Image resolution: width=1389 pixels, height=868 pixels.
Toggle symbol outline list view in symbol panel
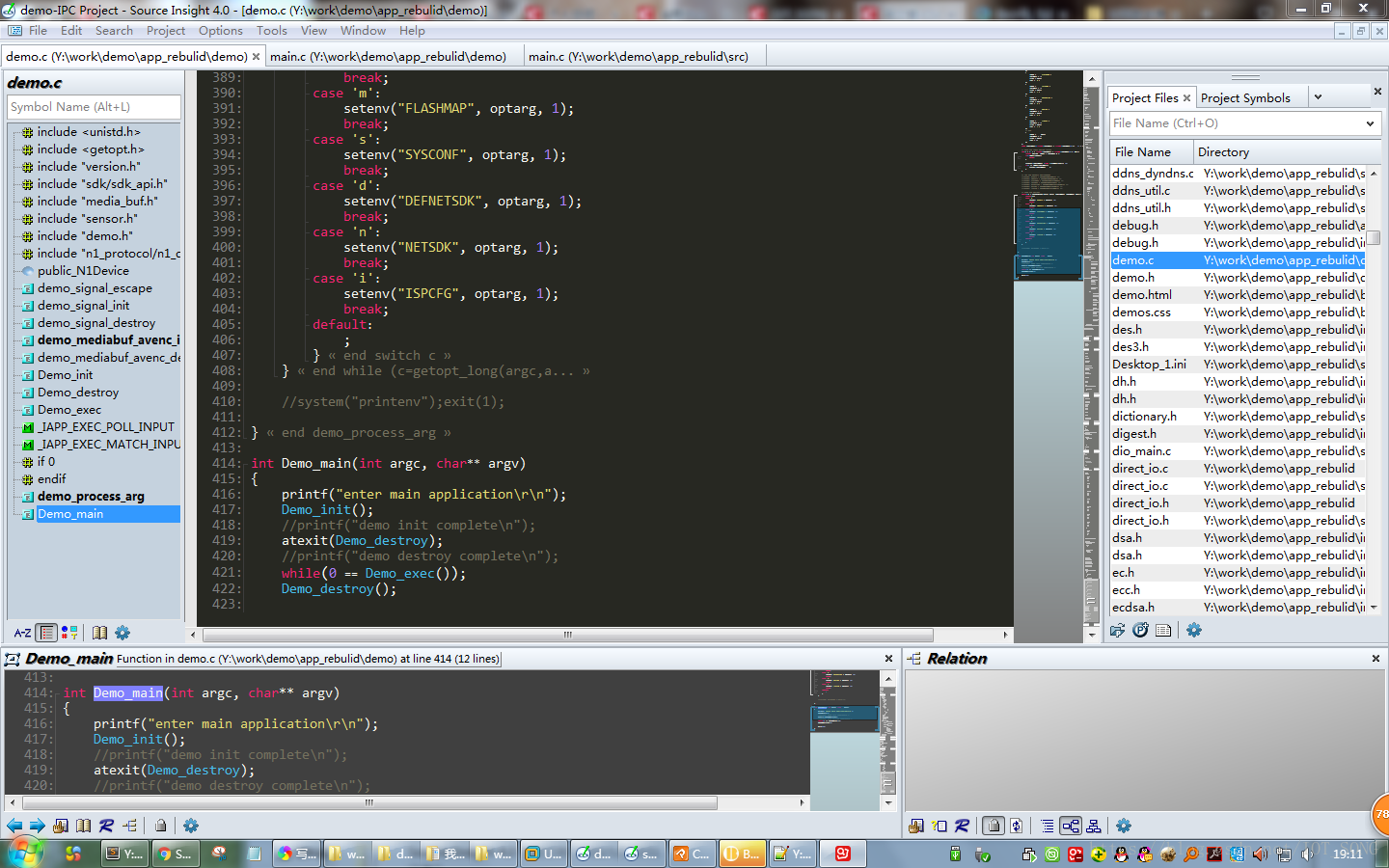click(x=47, y=634)
